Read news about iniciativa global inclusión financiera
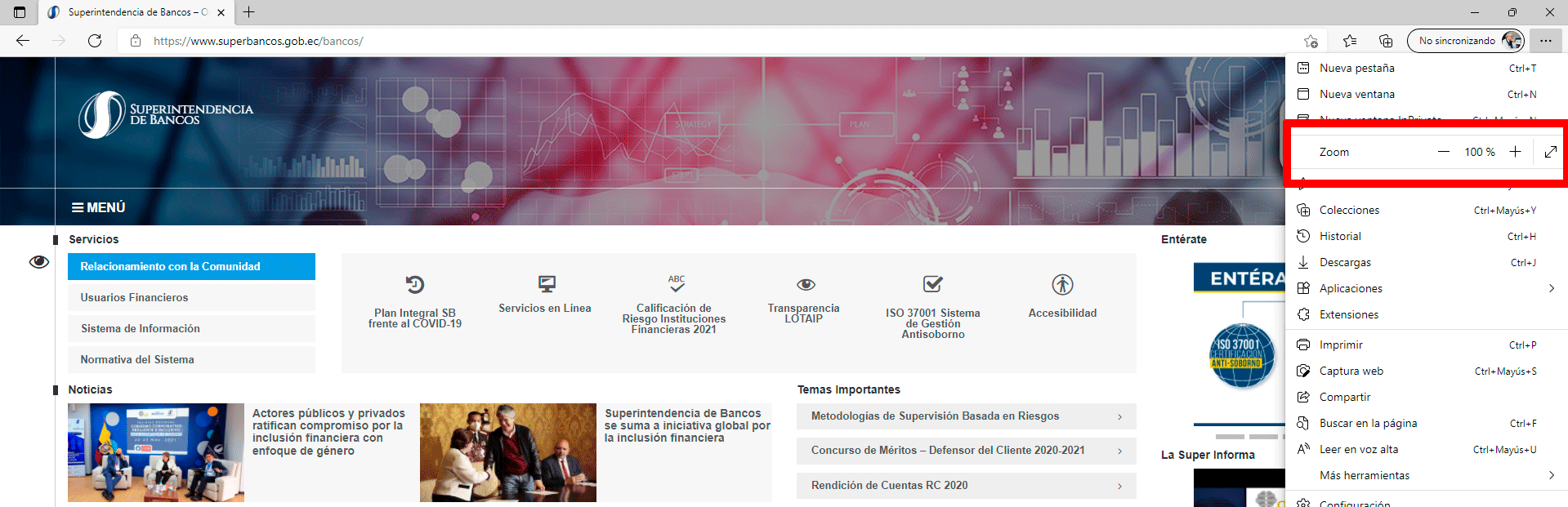Image resolution: width=1568 pixels, height=507 pixels. [687, 426]
